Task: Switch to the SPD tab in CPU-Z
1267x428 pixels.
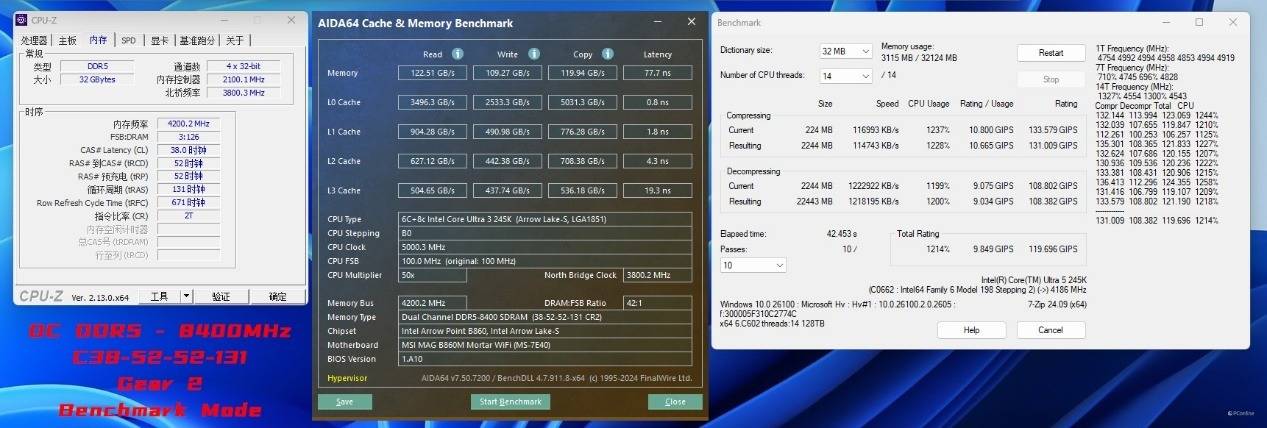Action: (128, 41)
